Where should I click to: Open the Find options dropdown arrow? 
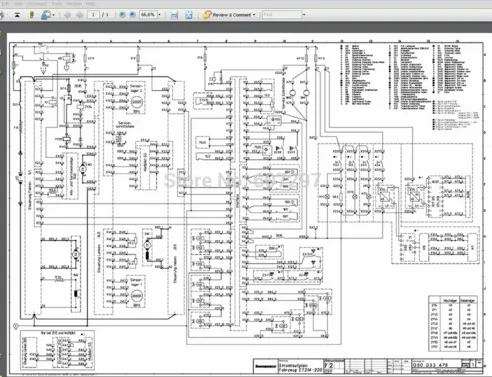(304, 15)
